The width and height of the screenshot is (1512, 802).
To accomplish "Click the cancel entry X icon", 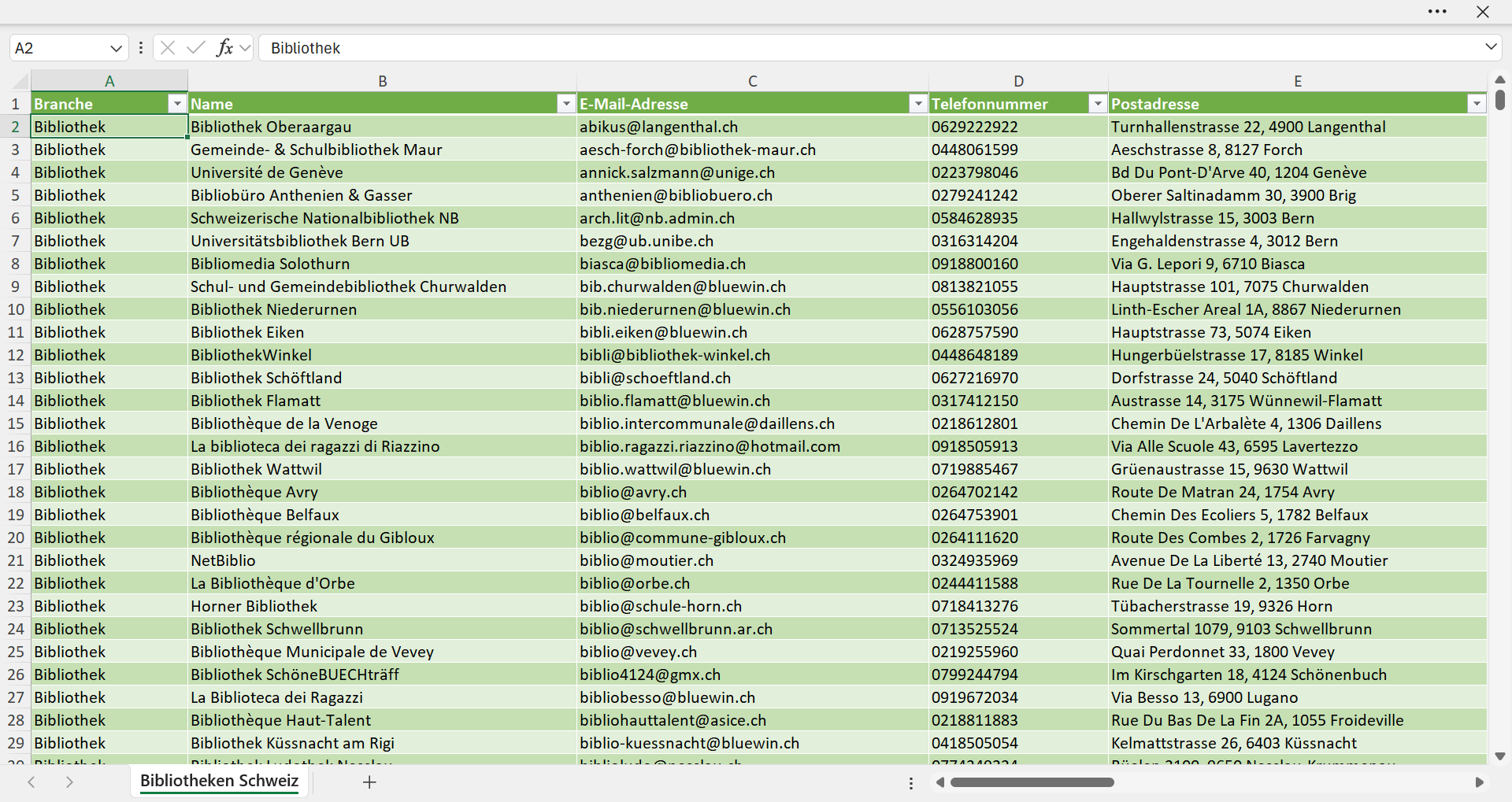I will pos(168,48).
